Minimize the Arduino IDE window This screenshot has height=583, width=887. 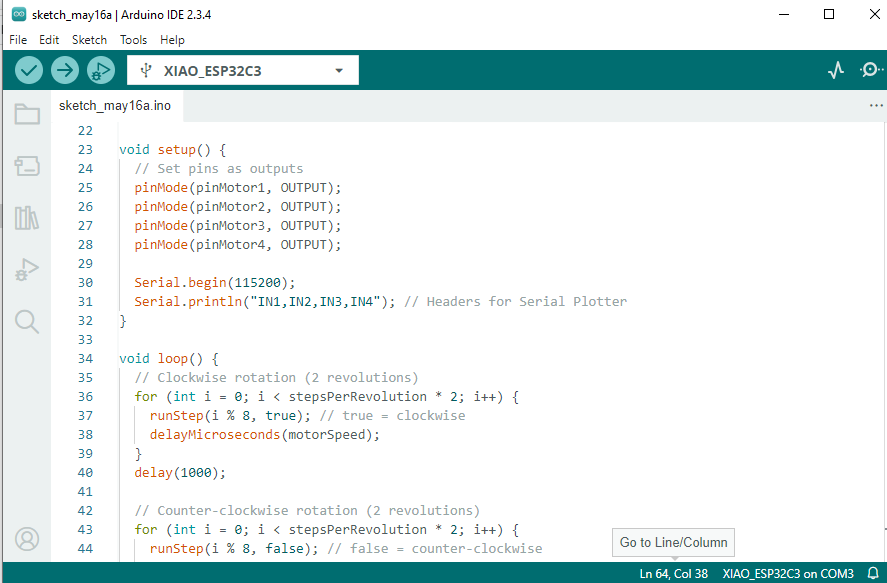tap(783, 15)
